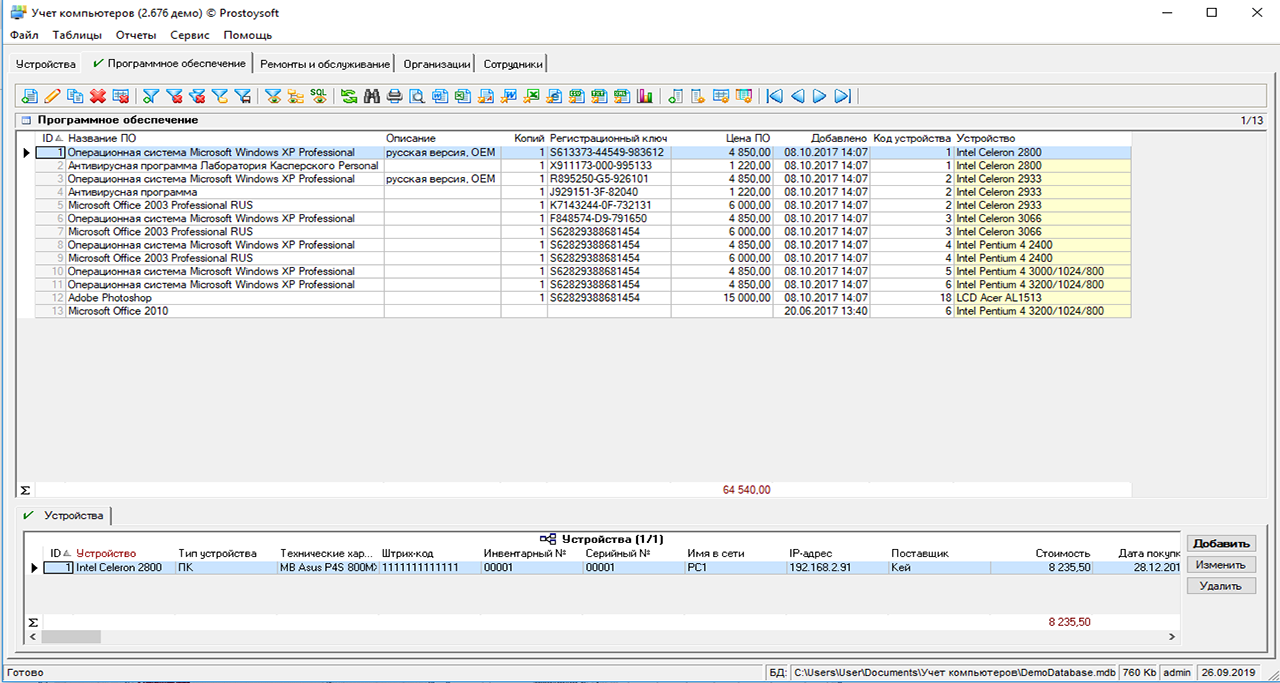Screen dimensions: 1280x683
Task: Refresh data with the green arrows icon
Action: click(348, 96)
